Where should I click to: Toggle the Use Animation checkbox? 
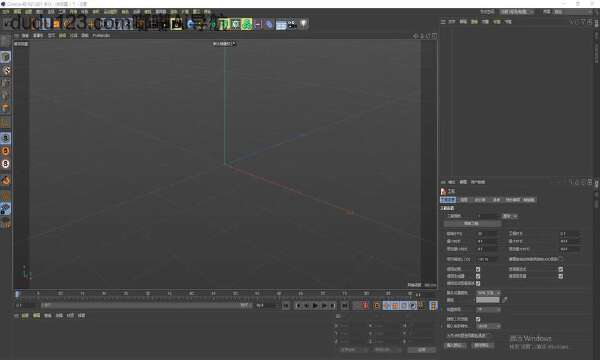478,269
